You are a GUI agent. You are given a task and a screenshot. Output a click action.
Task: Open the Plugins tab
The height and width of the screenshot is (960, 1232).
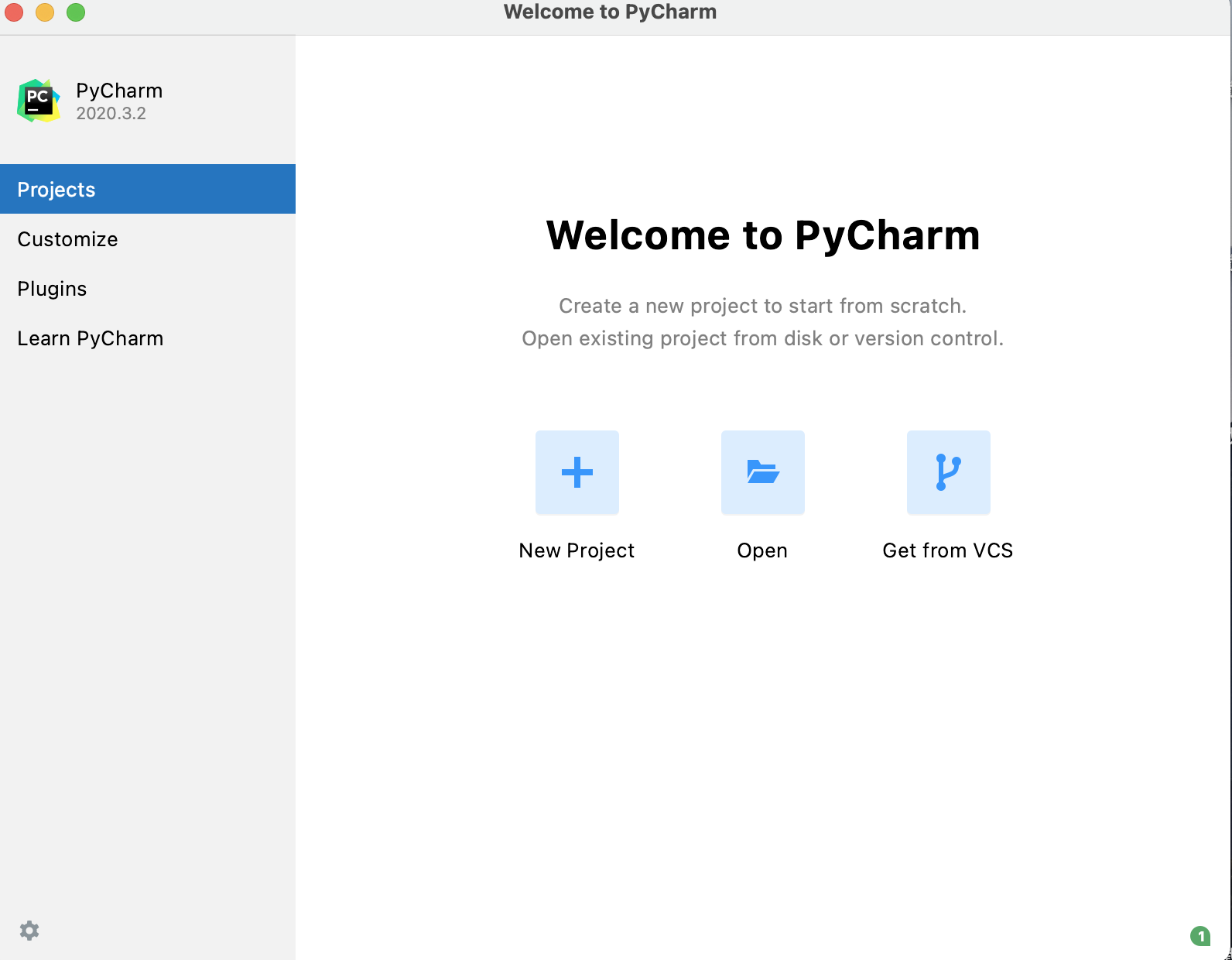(148, 288)
